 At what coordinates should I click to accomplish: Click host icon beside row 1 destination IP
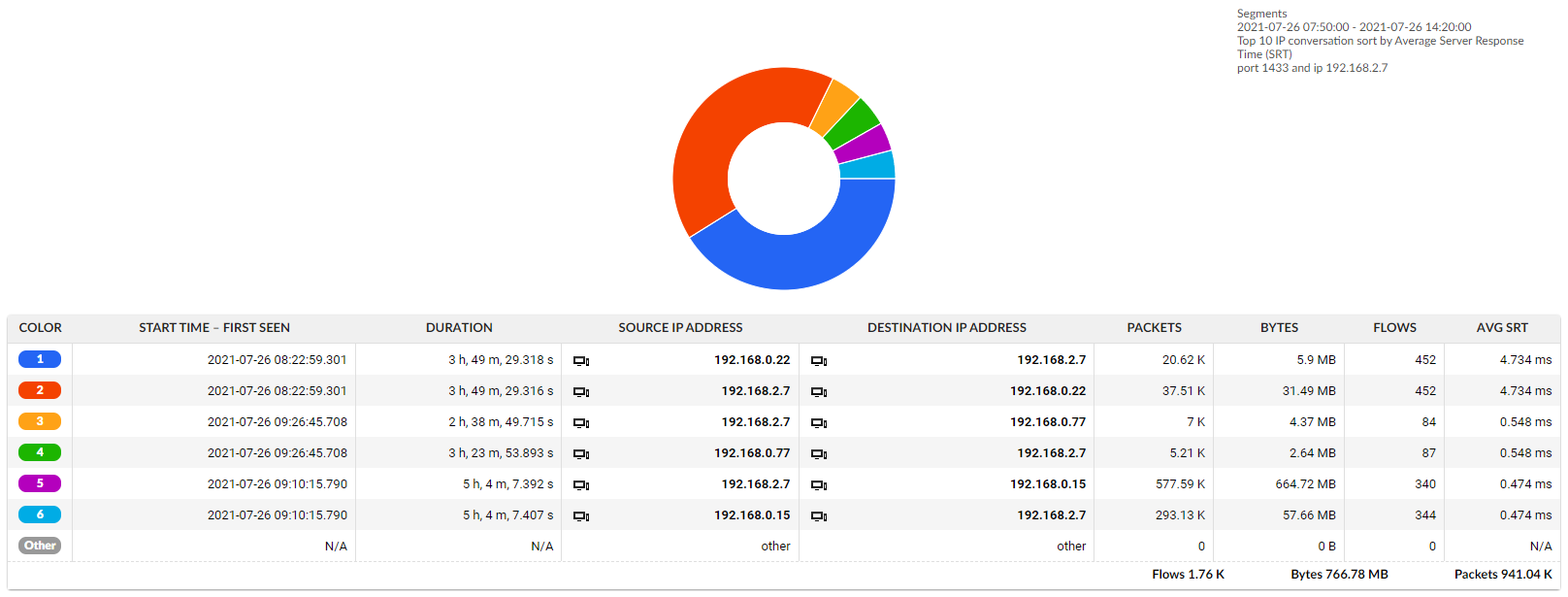[x=819, y=361]
